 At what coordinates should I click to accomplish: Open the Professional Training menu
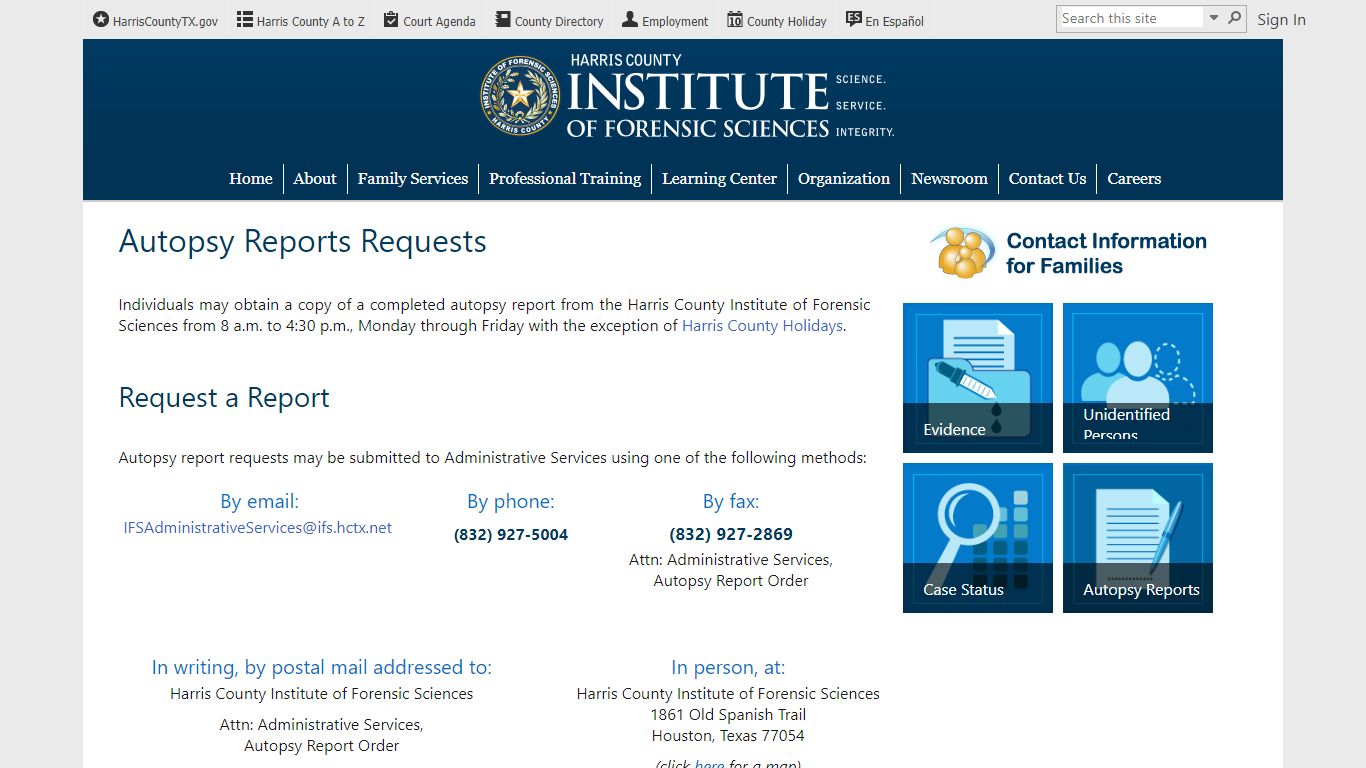[x=565, y=179]
